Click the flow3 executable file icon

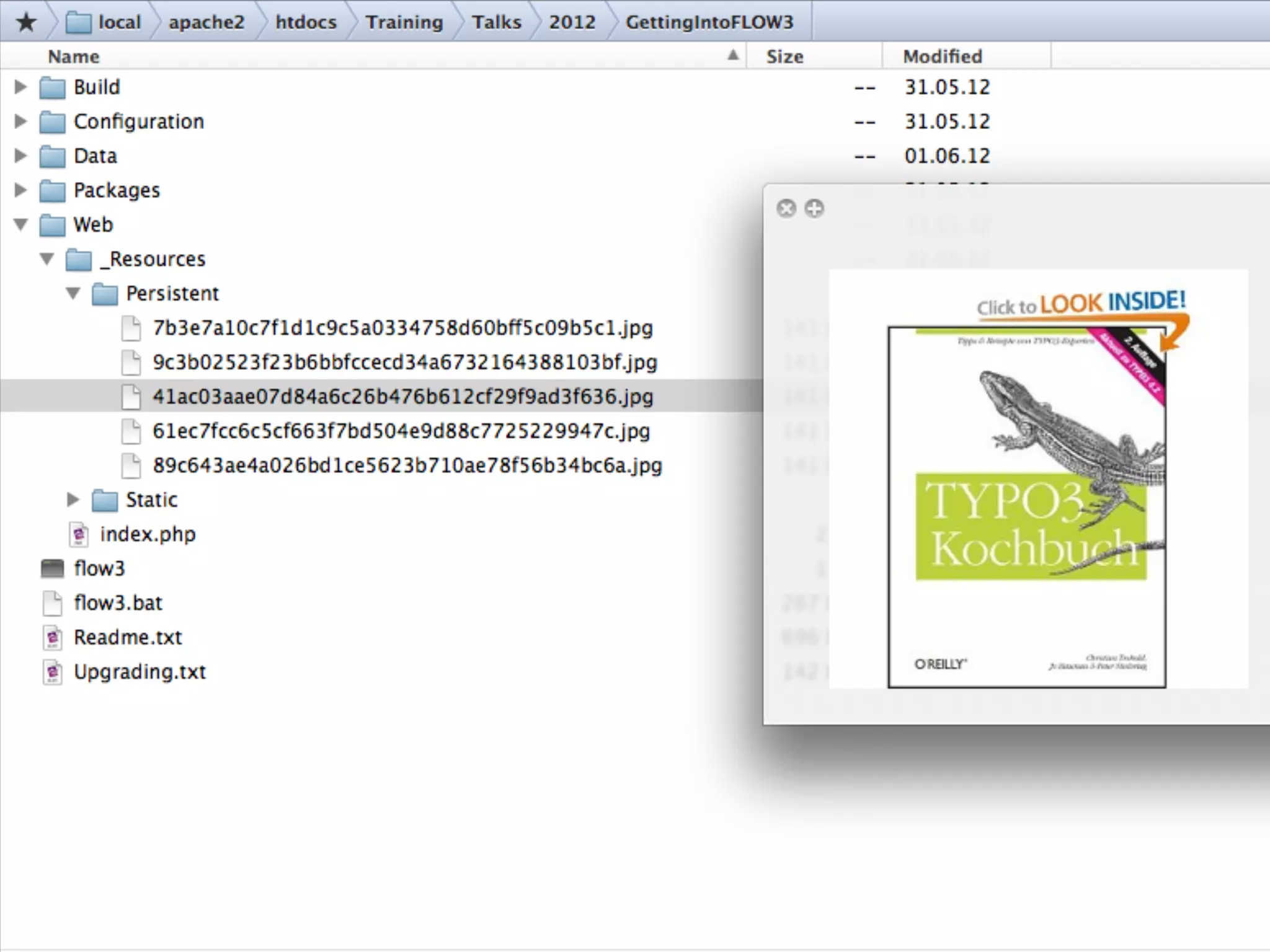(52, 568)
